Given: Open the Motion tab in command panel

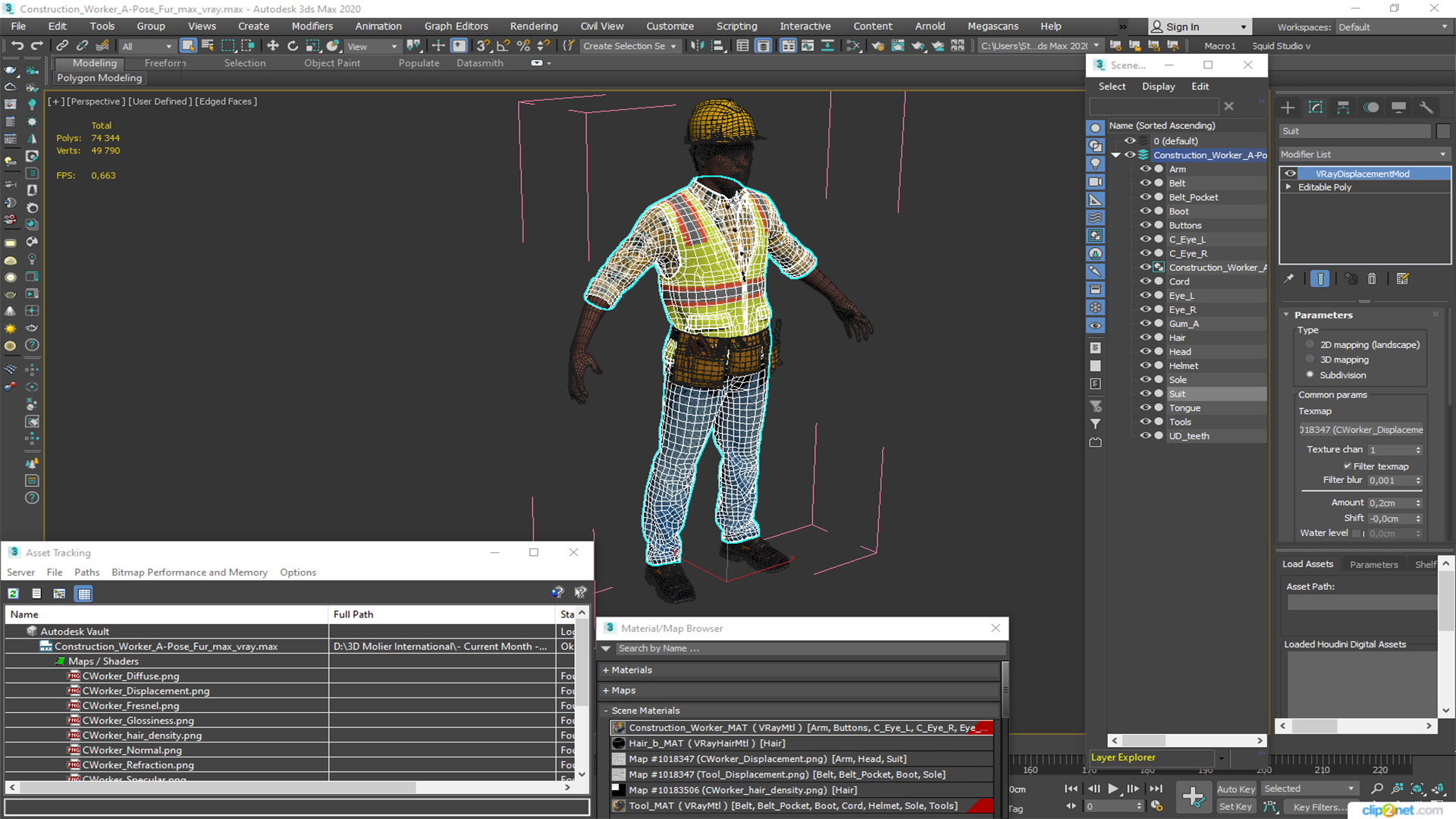Looking at the screenshot, I should coord(1371,107).
